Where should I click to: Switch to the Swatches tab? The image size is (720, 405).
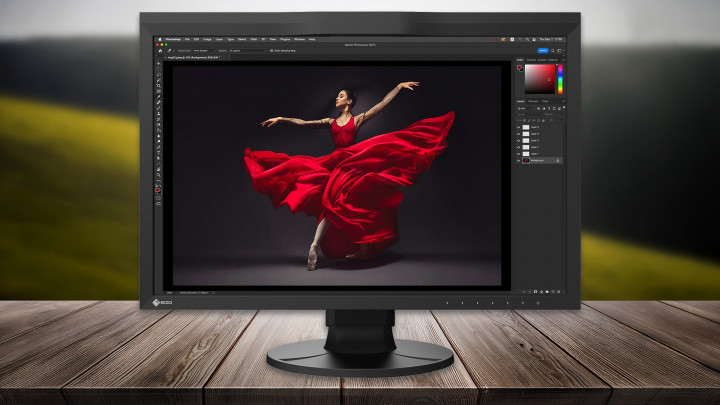pos(531,60)
